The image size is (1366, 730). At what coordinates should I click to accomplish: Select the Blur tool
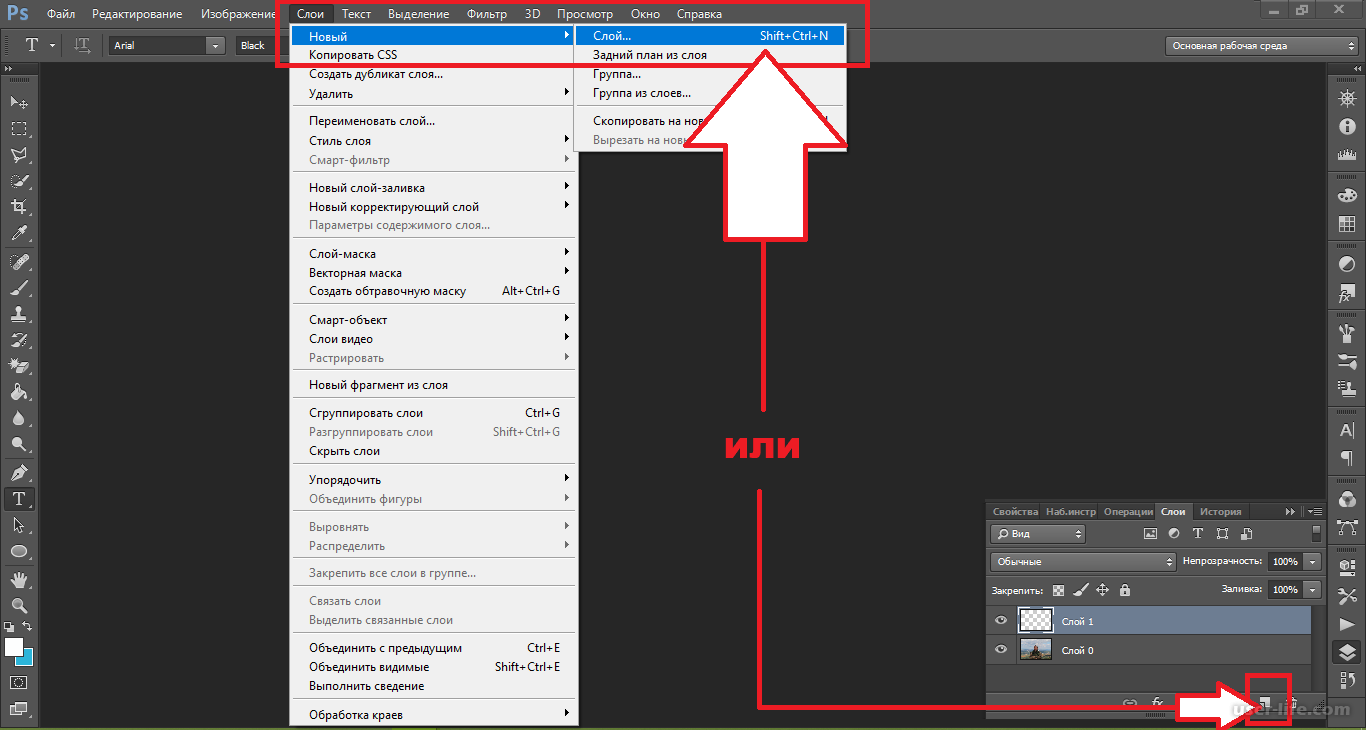[19, 419]
